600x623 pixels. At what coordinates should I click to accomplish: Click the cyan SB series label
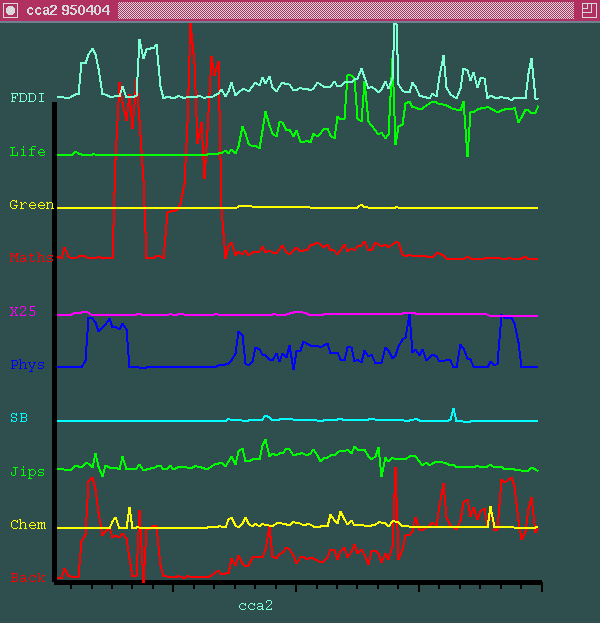(19, 418)
